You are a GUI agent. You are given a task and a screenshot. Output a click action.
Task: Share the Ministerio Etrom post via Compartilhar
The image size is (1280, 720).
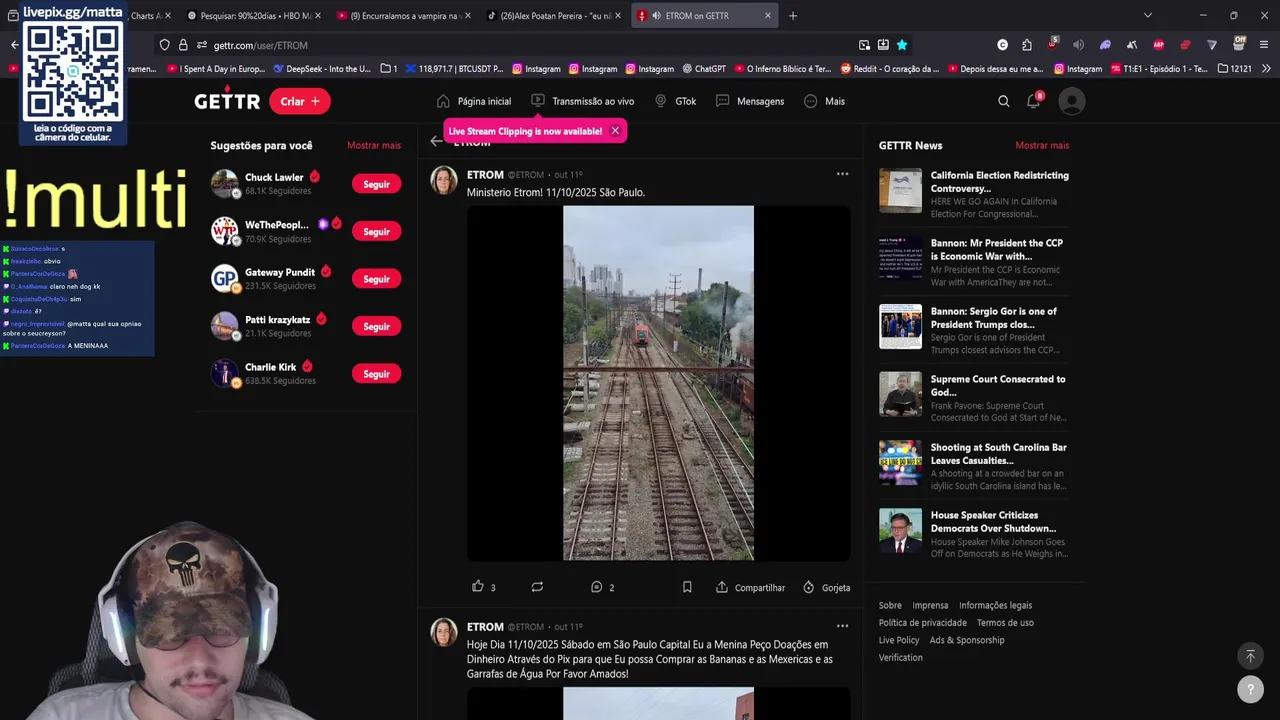[x=750, y=587]
